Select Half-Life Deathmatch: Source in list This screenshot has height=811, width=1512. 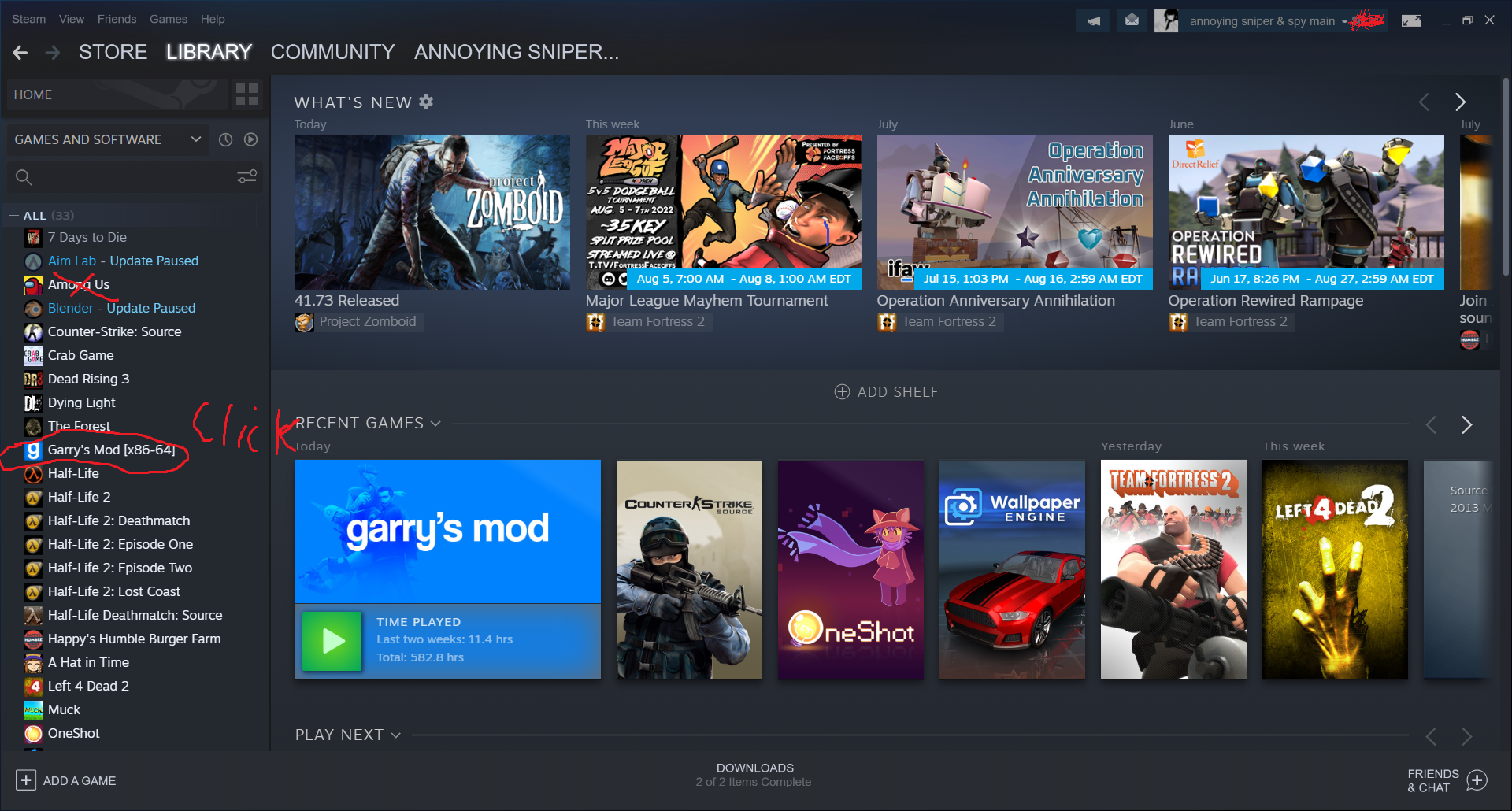pos(135,616)
